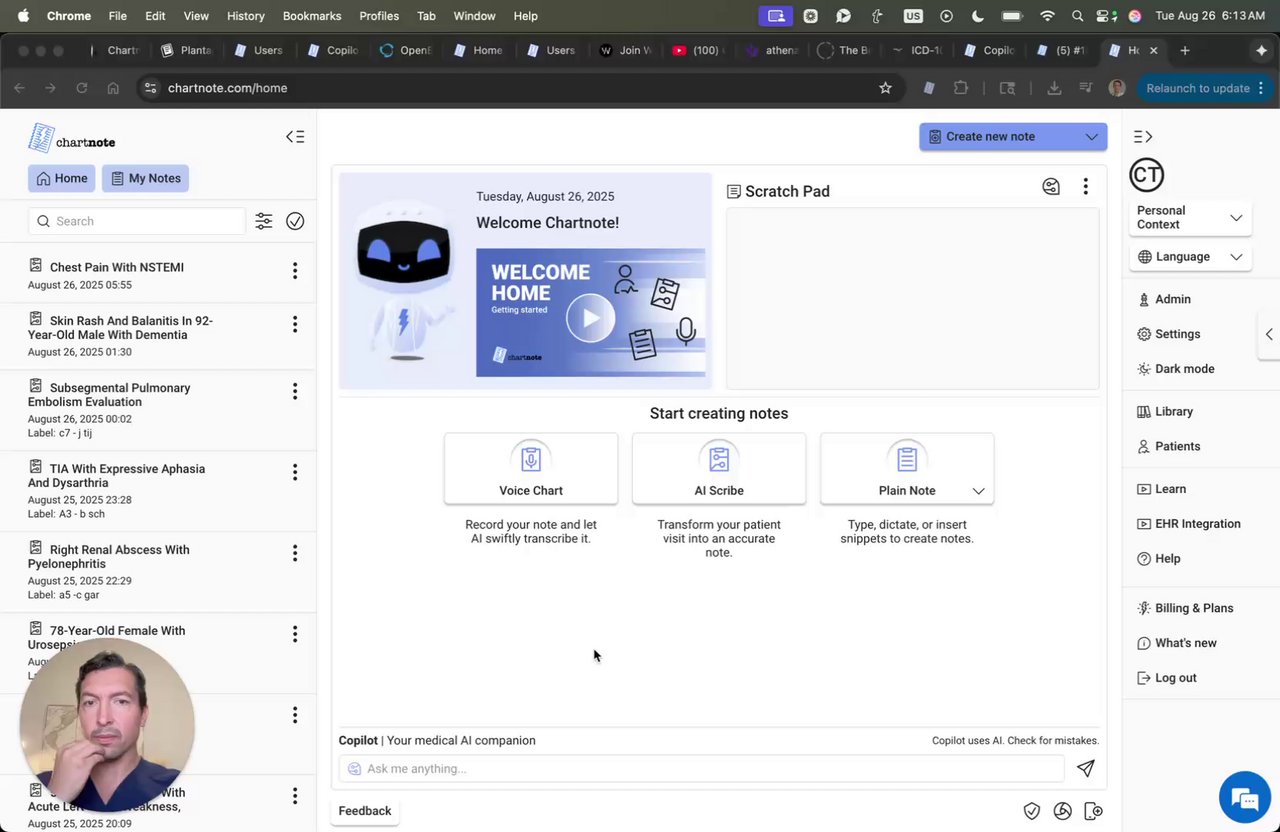Screen dimensions: 1280x832
Task: Click the Feedback button
Action: [x=365, y=811]
